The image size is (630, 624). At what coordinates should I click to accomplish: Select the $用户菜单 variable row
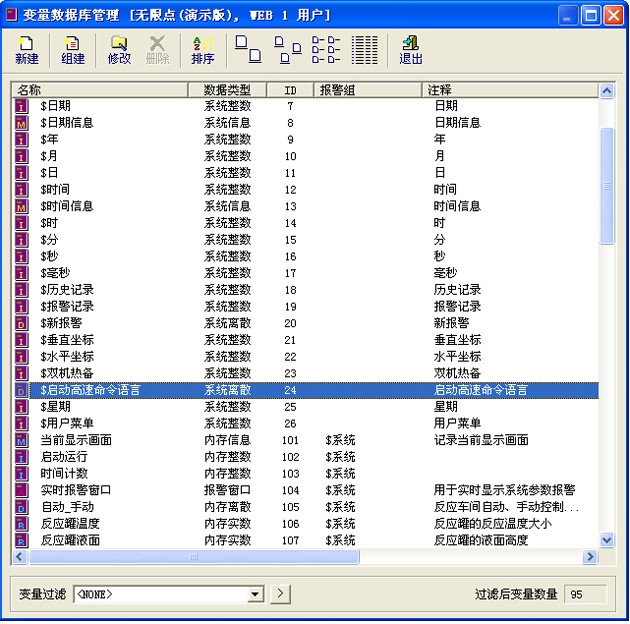[x=305, y=423]
